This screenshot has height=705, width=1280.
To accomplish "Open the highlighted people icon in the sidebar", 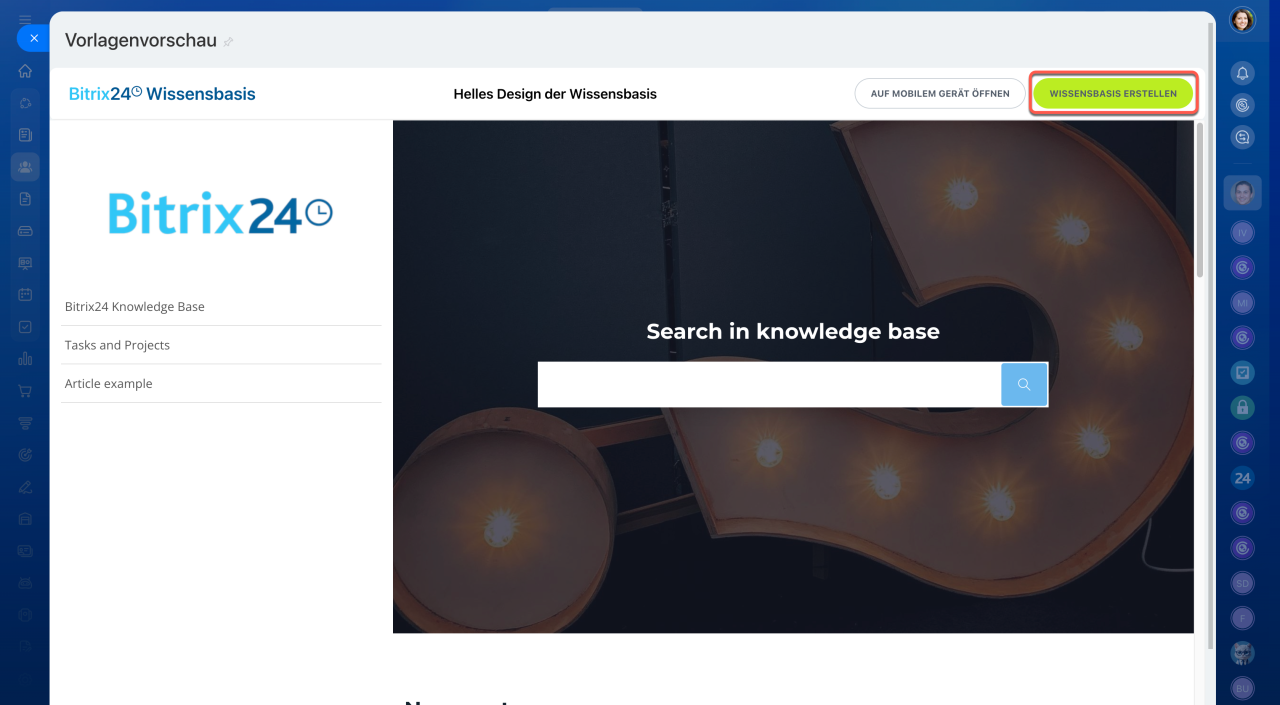I will click(25, 167).
